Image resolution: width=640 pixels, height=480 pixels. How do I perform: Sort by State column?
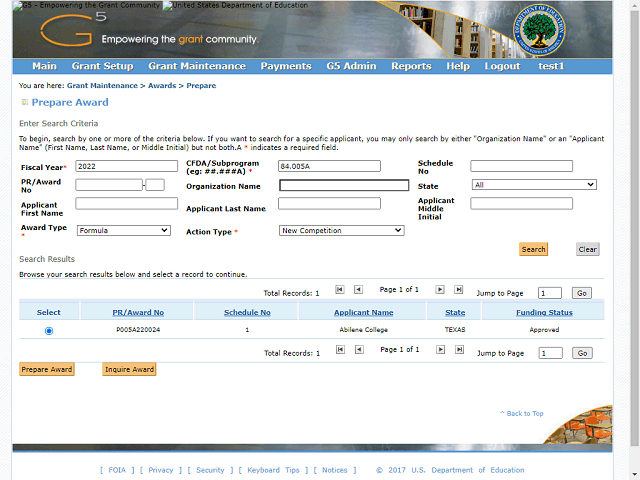click(x=455, y=313)
